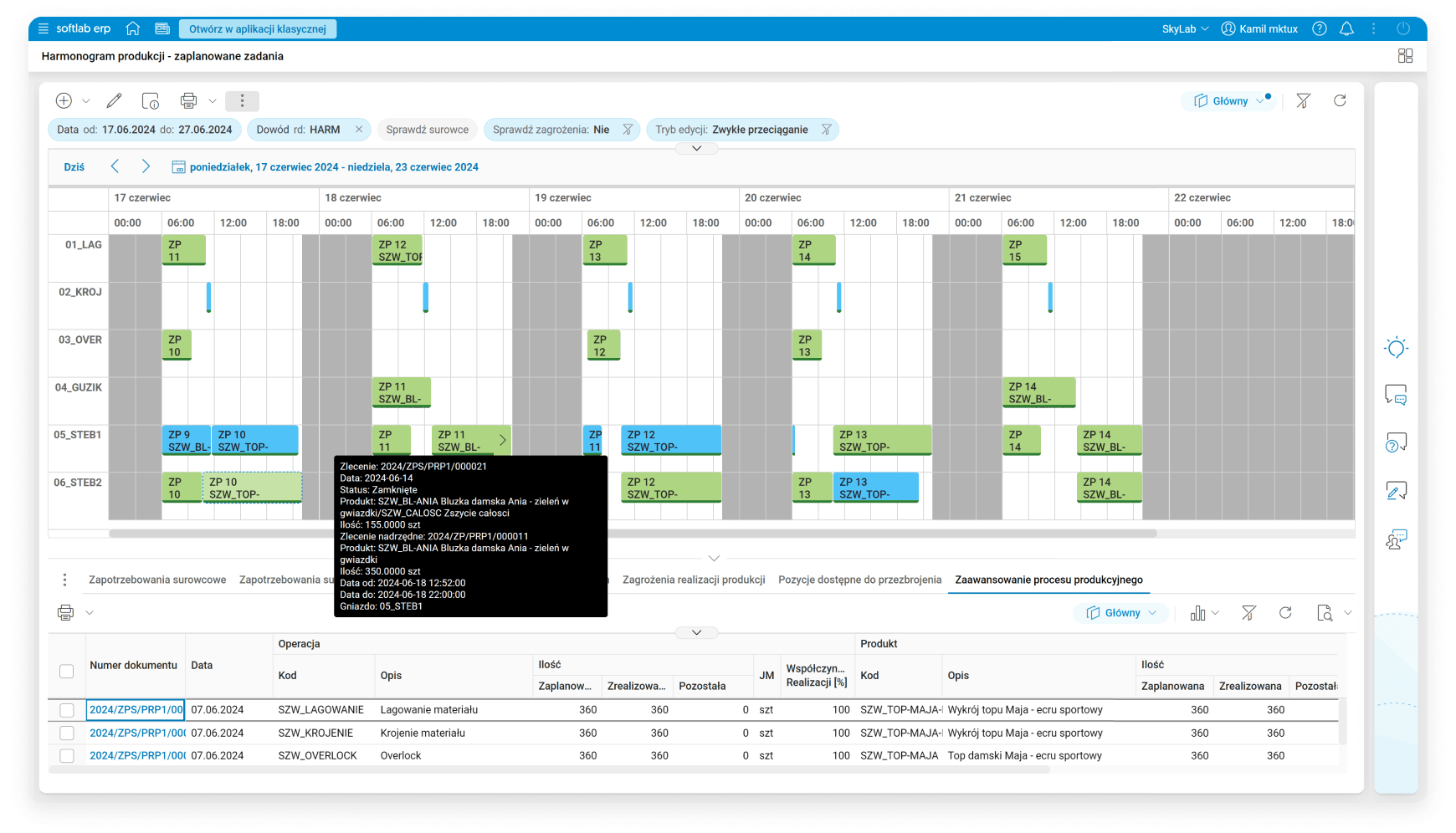Click the Dziś button
This screenshot has width=1456, height=833.
[74, 167]
